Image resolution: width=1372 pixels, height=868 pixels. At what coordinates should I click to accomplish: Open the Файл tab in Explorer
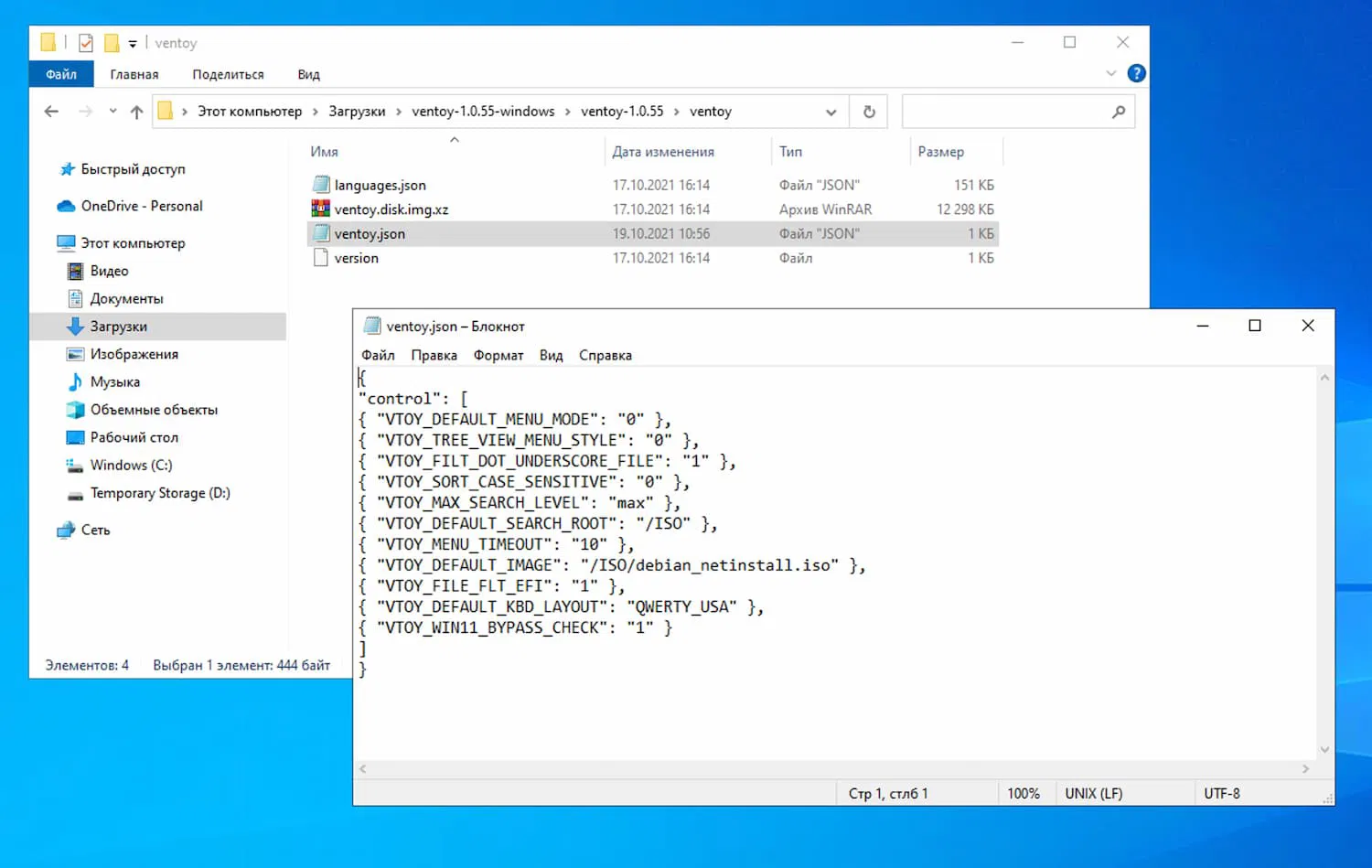click(61, 74)
